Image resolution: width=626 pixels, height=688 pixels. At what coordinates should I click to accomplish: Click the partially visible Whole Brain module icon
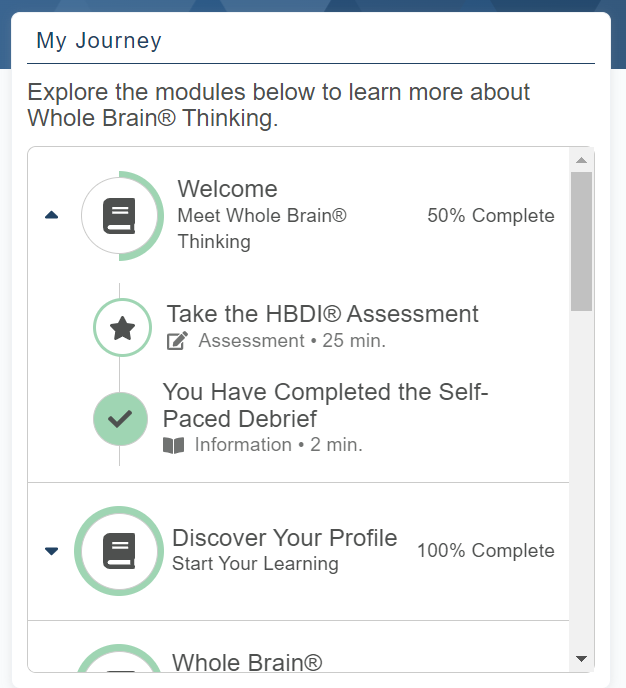[119, 665]
